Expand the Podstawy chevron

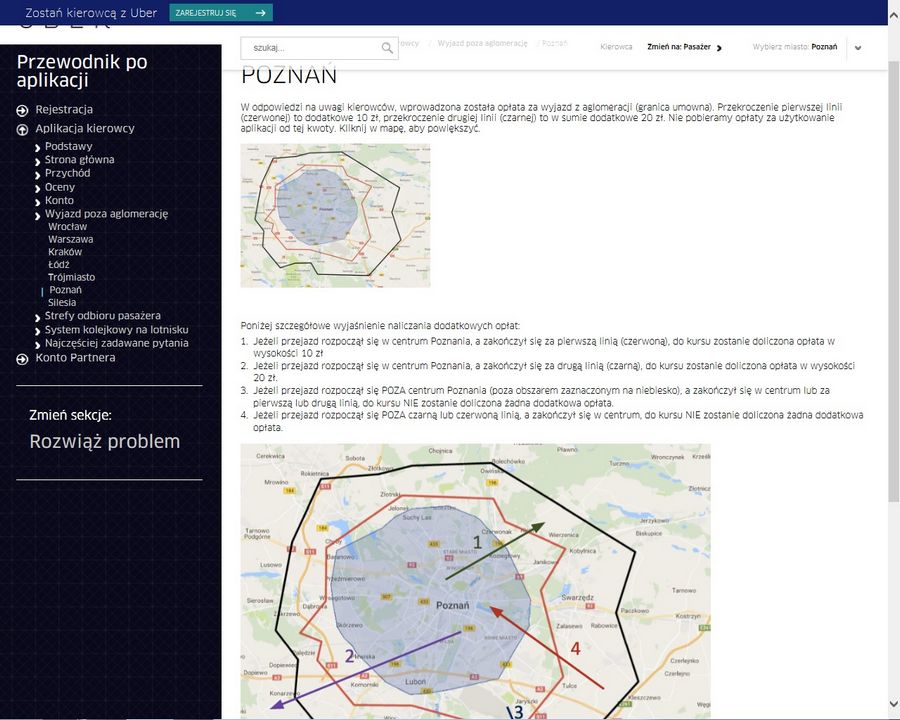click(x=38, y=148)
